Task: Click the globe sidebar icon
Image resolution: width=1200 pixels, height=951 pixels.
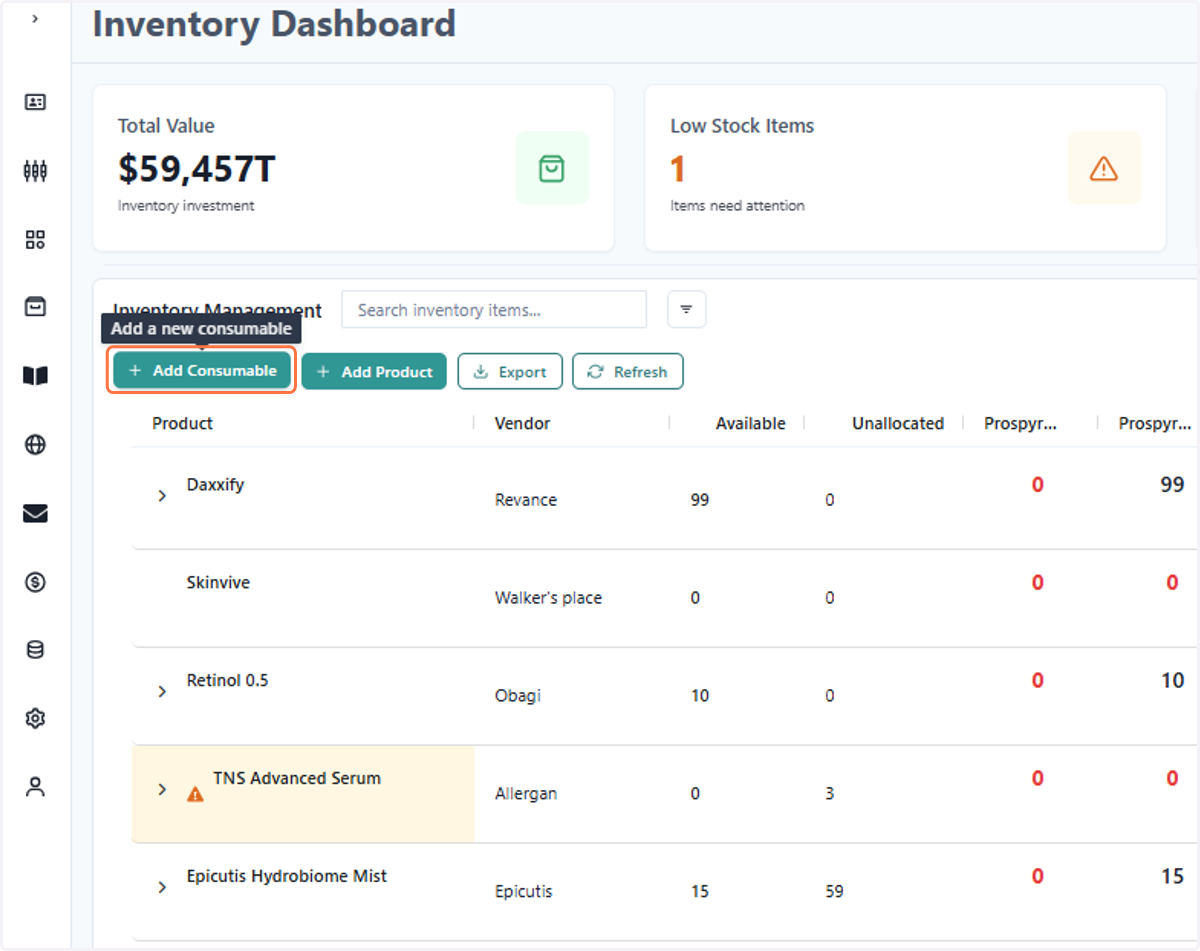Action: 35,445
